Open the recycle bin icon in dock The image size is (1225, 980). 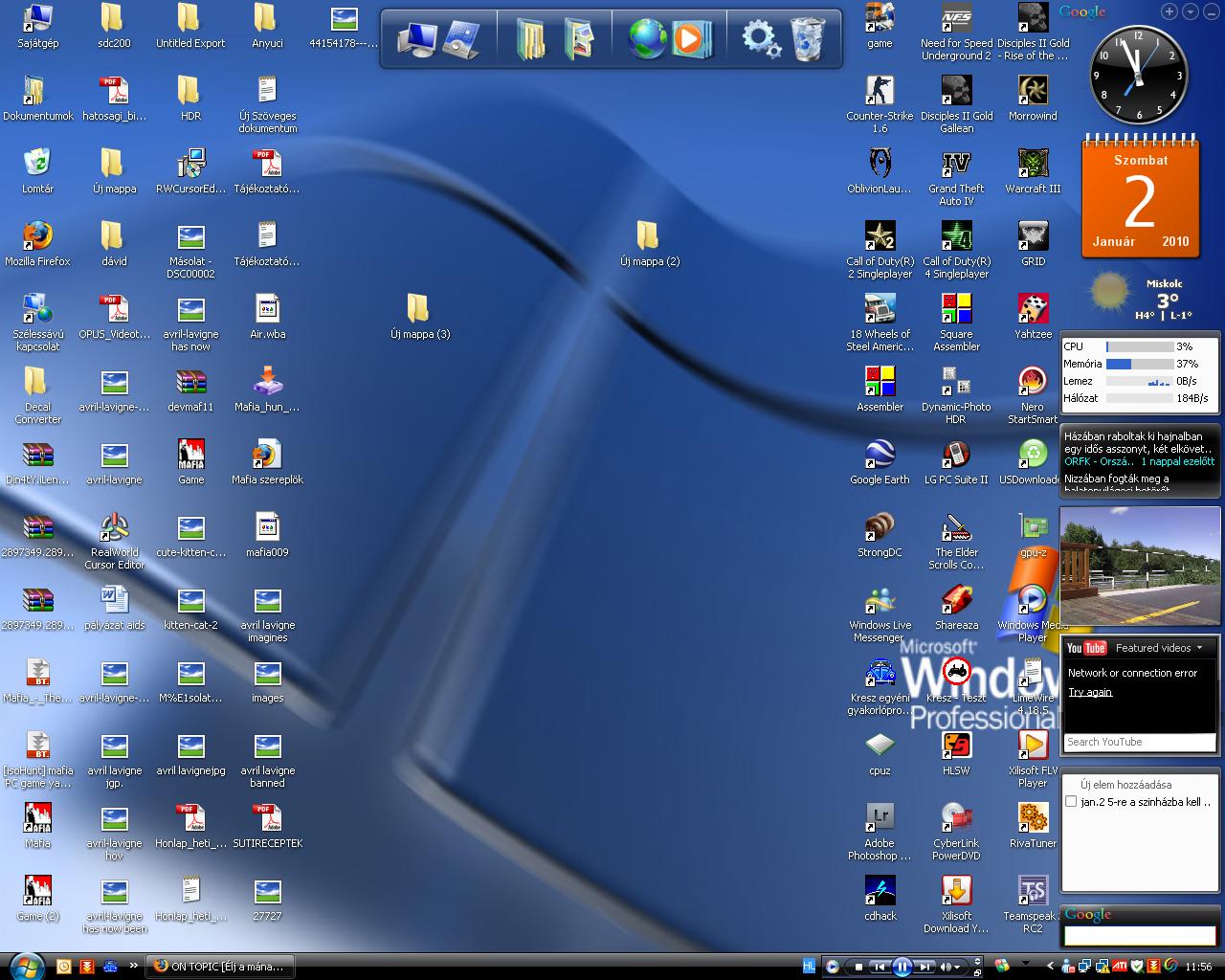809,39
